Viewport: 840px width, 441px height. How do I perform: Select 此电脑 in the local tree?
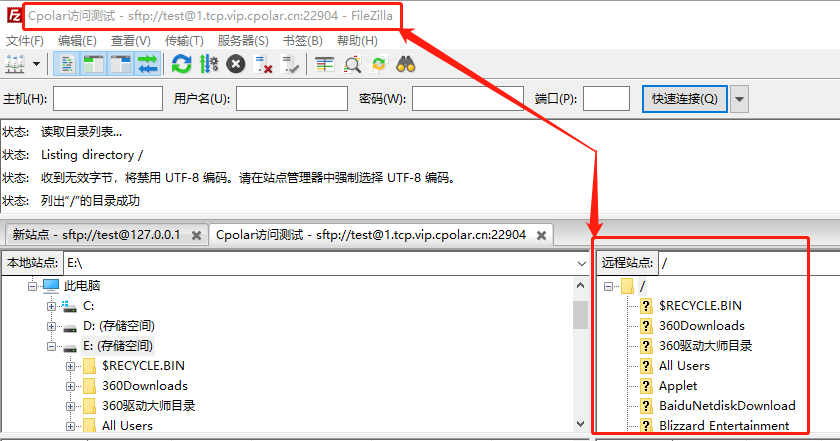(x=81, y=286)
